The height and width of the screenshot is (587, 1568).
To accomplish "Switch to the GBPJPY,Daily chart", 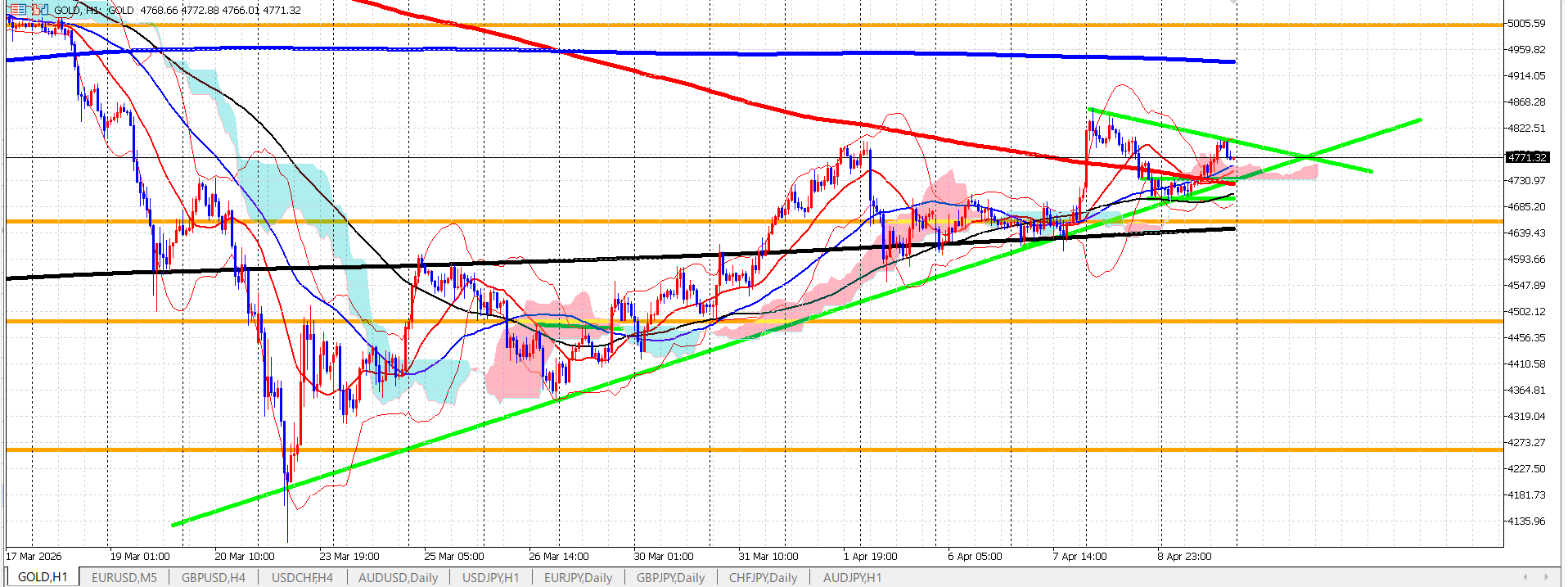I will (671, 577).
